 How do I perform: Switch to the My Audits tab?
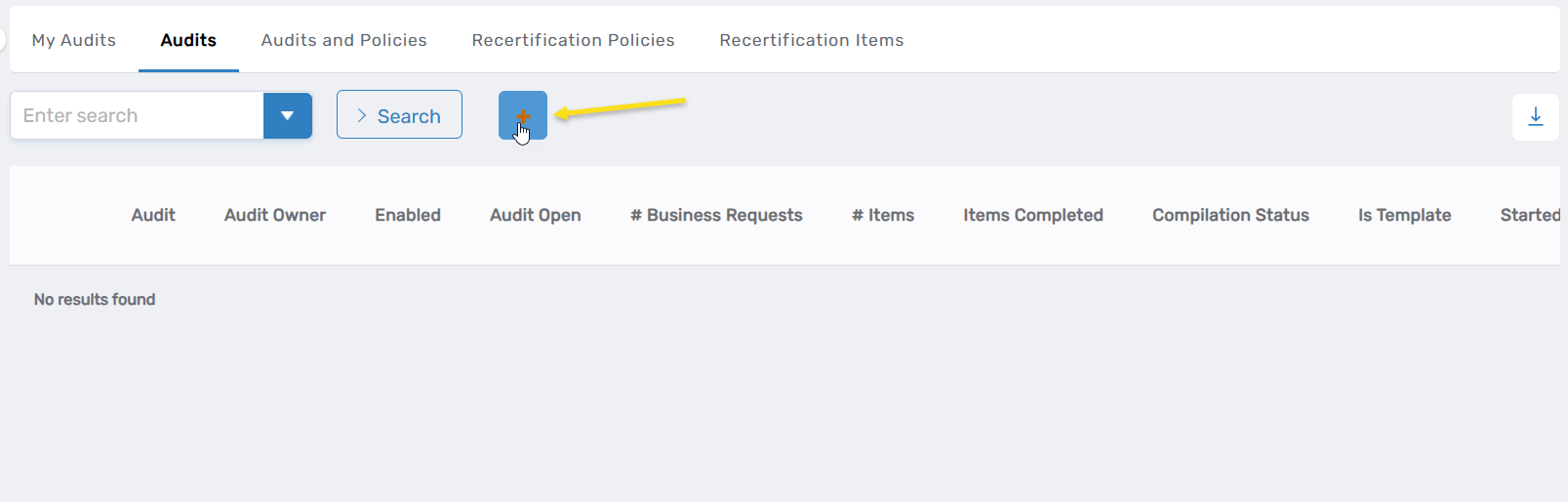(x=74, y=40)
